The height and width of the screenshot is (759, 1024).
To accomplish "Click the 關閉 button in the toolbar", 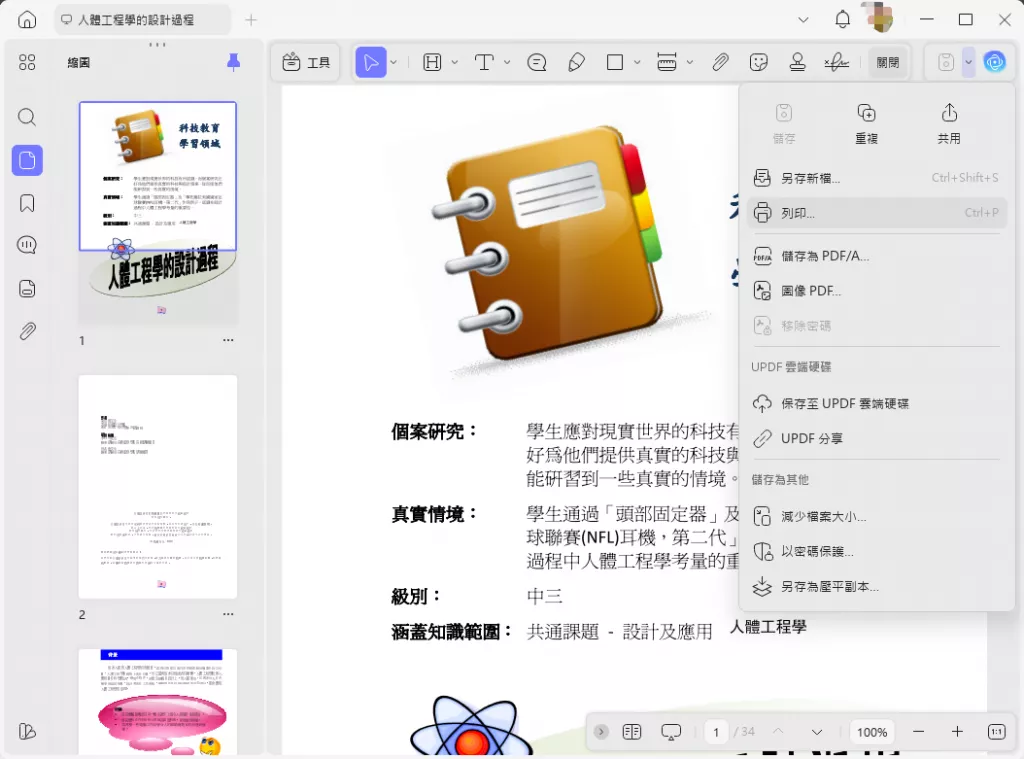I will click(x=888, y=62).
